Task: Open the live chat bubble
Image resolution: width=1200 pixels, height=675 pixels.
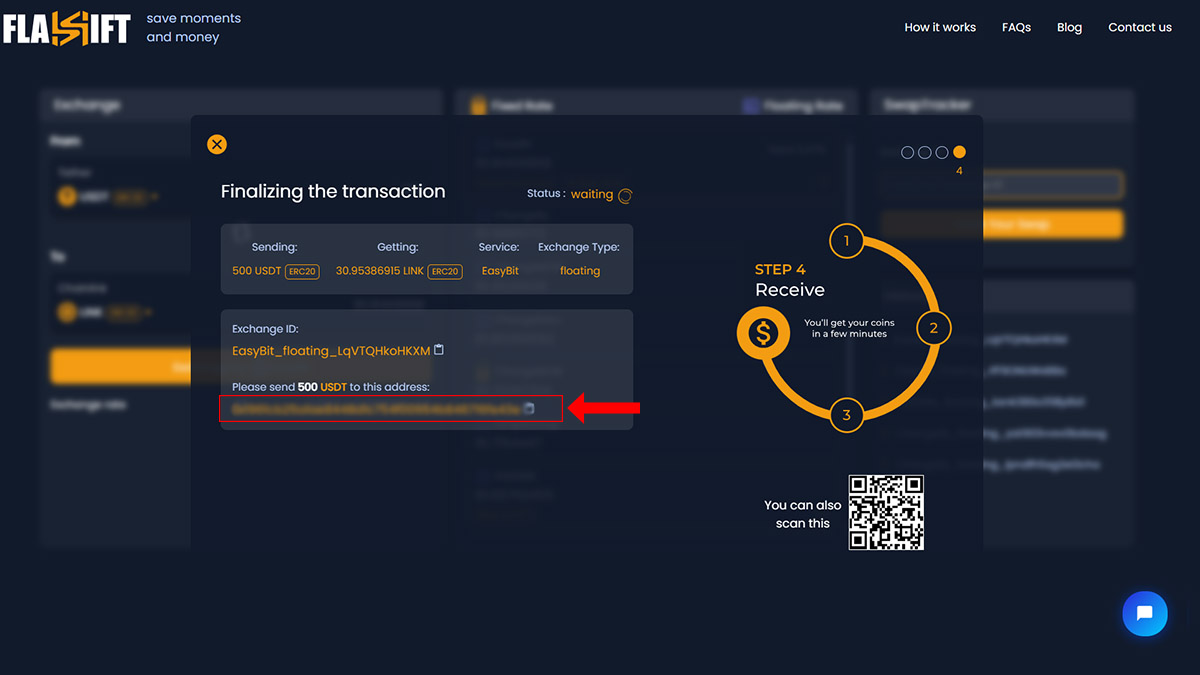Action: click(x=1145, y=613)
